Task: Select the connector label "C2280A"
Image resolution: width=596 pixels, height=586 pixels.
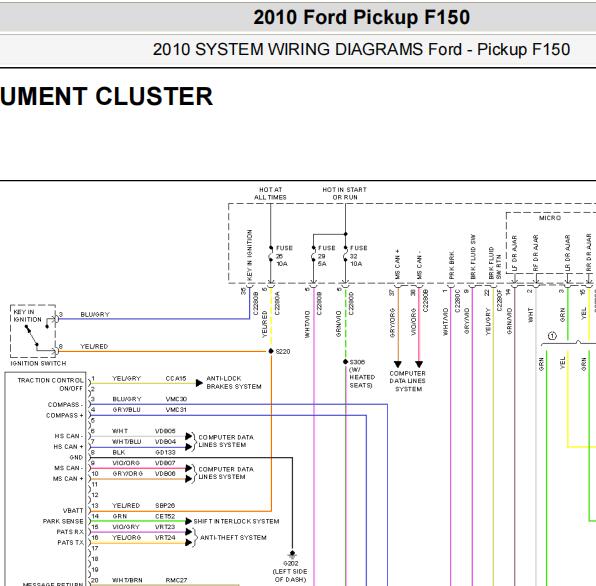Action: pos(277,303)
